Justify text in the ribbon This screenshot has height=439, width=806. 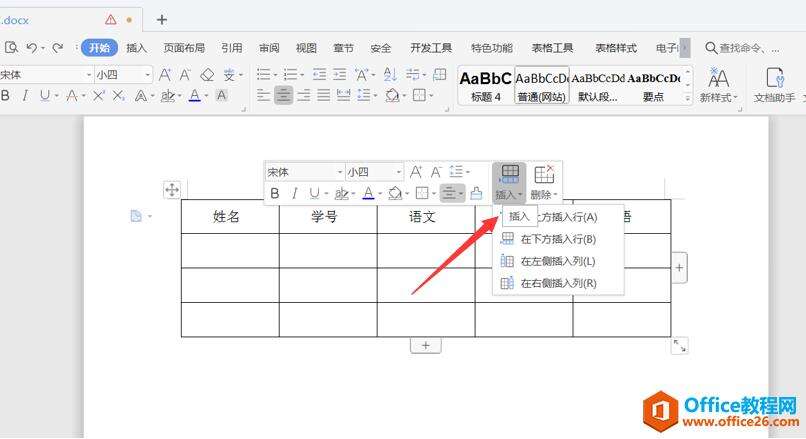[x=323, y=96]
